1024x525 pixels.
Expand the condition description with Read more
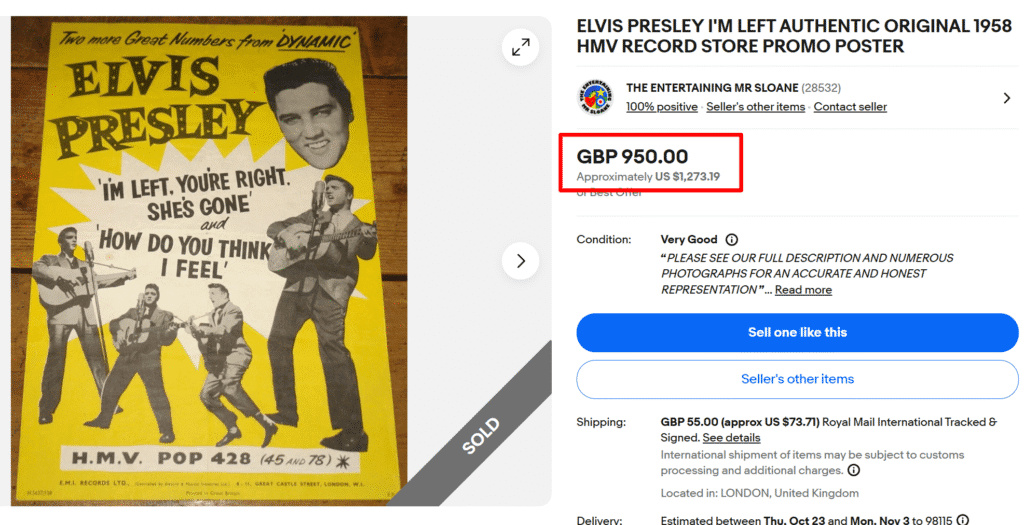coord(803,290)
